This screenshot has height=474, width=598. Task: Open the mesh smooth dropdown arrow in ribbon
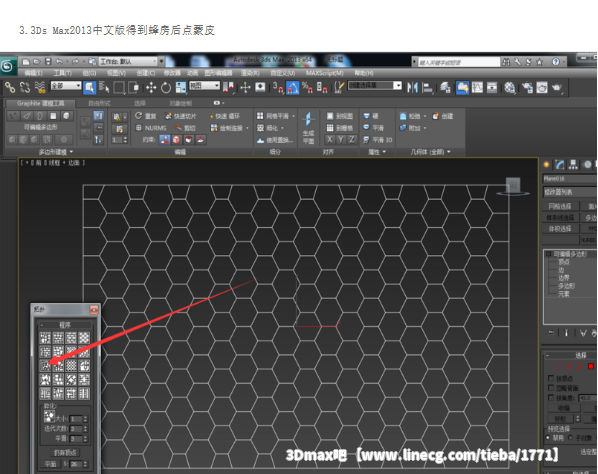click(x=293, y=116)
